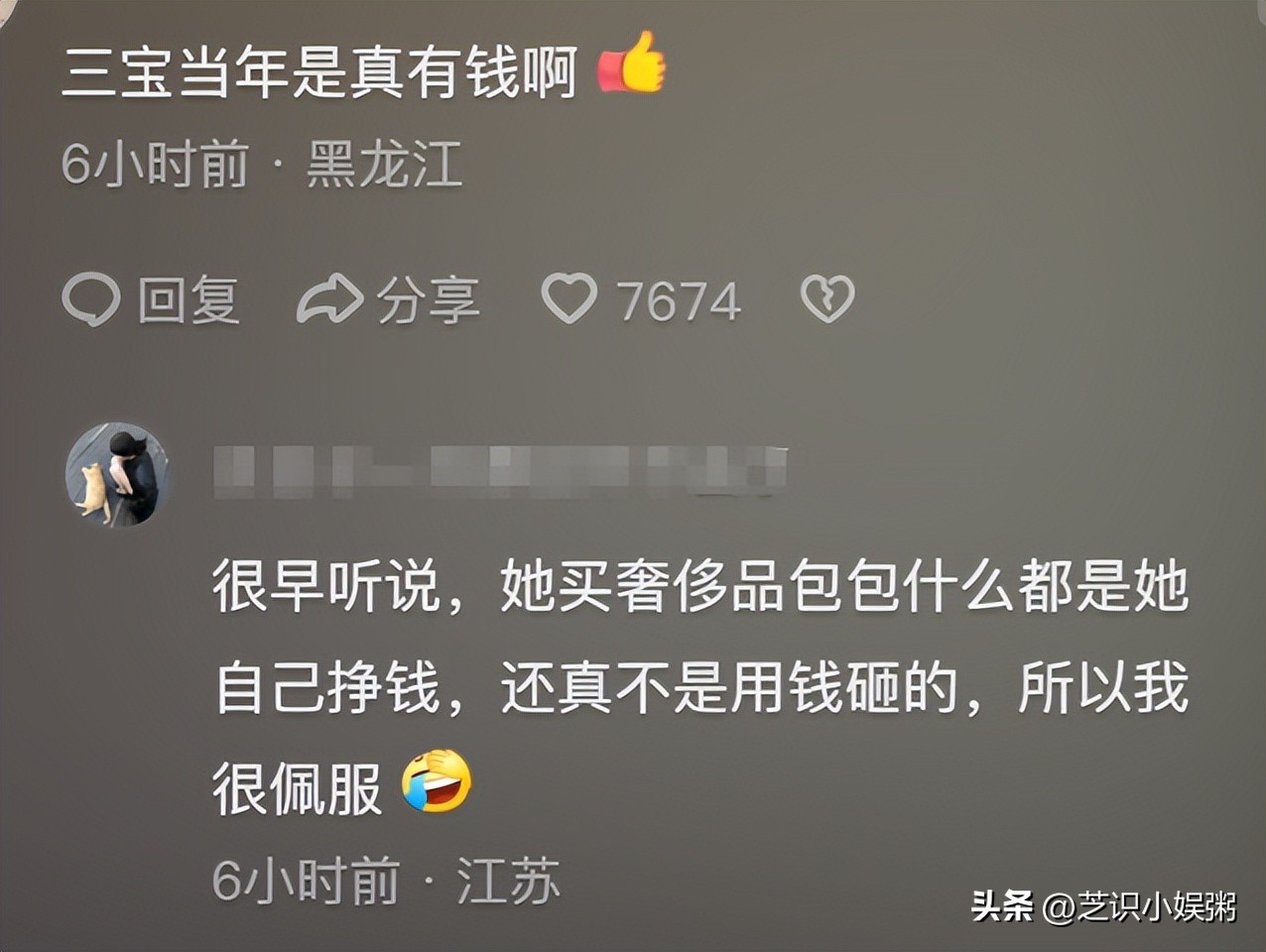
Task: Click the reply speech bubble icon
Action: click(x=90, y=299)
